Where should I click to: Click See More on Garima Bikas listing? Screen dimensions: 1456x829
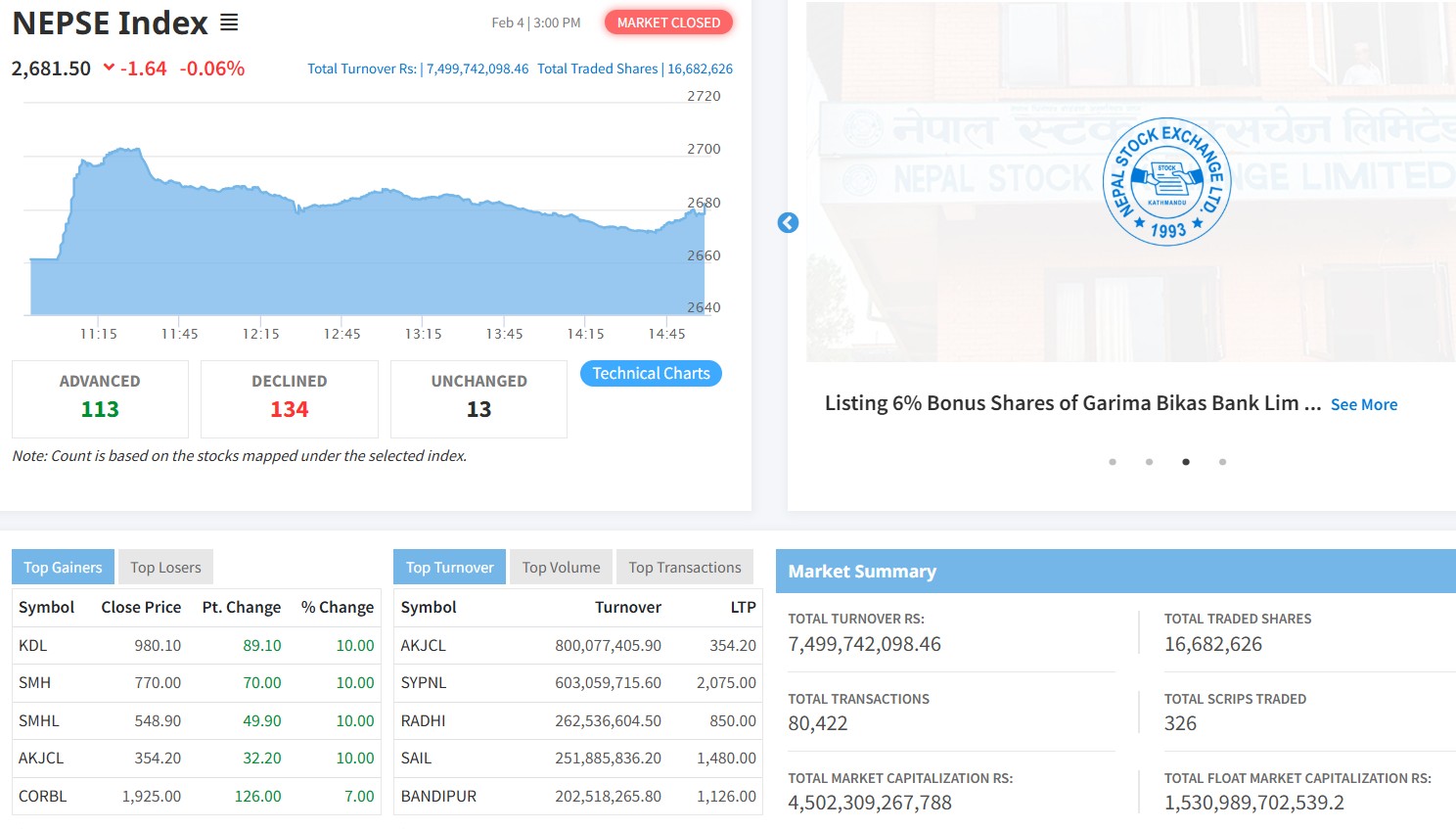[1363, 405]
